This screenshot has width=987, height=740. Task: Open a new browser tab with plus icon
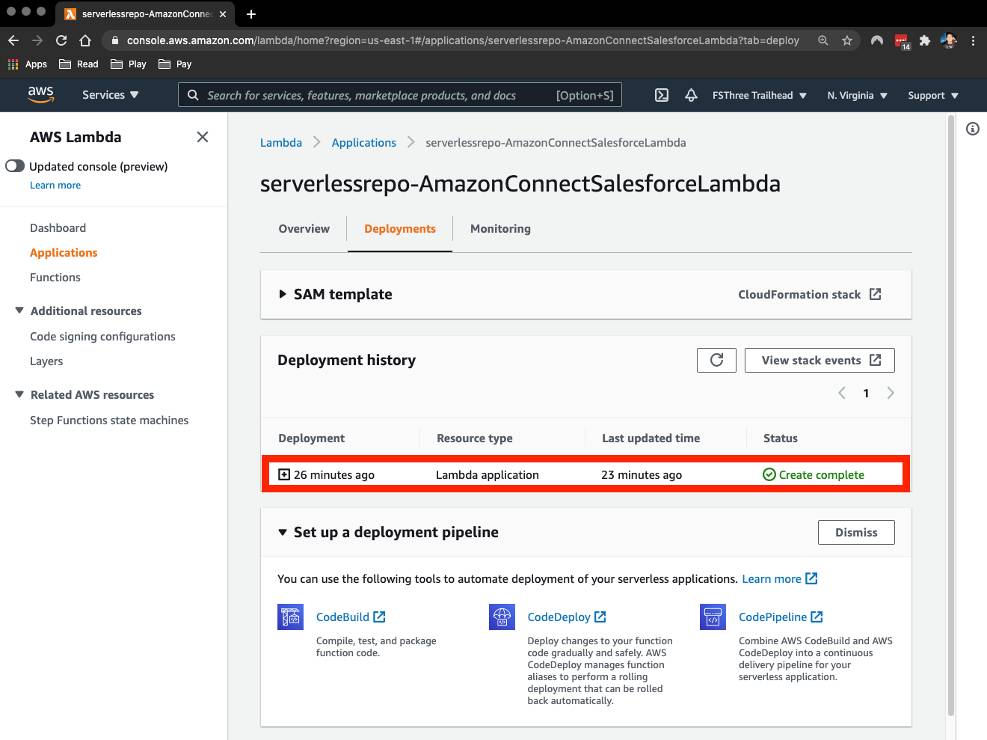coord(251,14)
